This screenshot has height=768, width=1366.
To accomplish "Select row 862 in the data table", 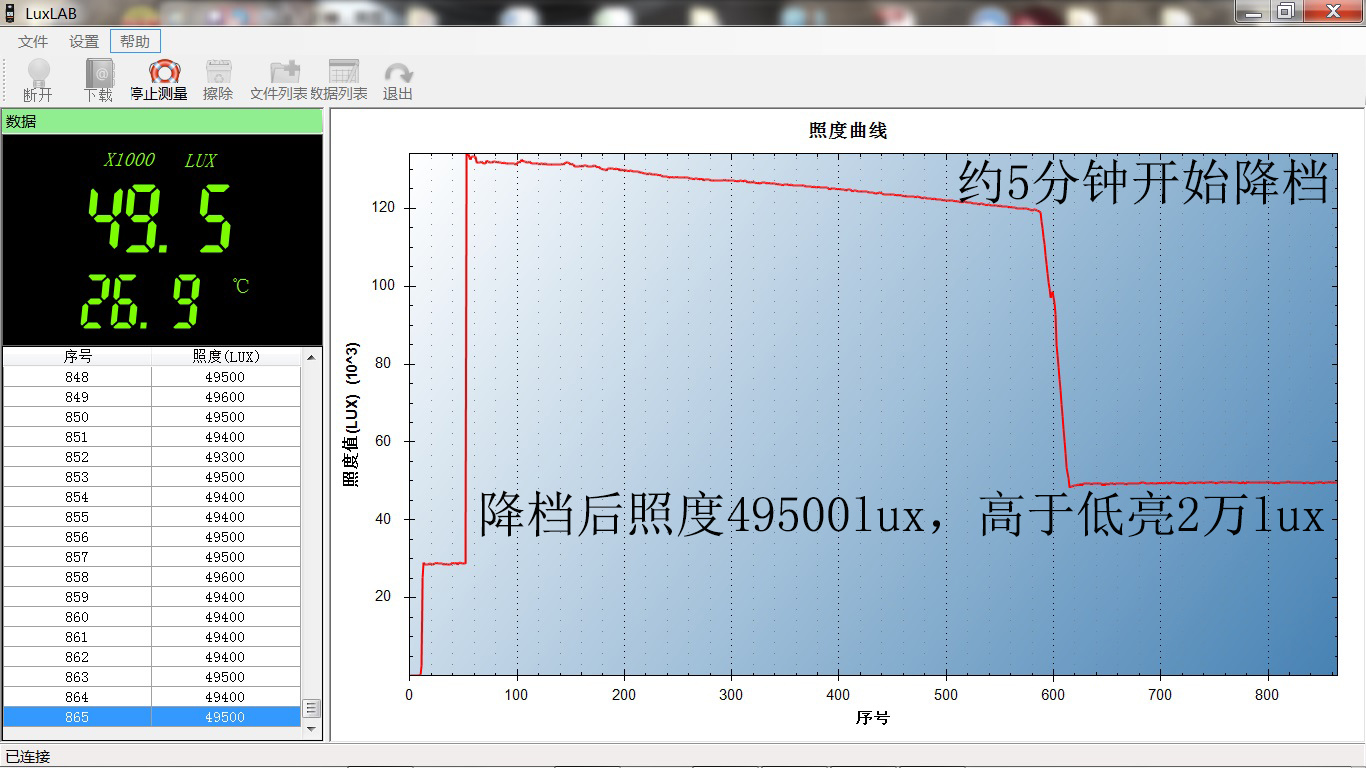I will point(152,657).
